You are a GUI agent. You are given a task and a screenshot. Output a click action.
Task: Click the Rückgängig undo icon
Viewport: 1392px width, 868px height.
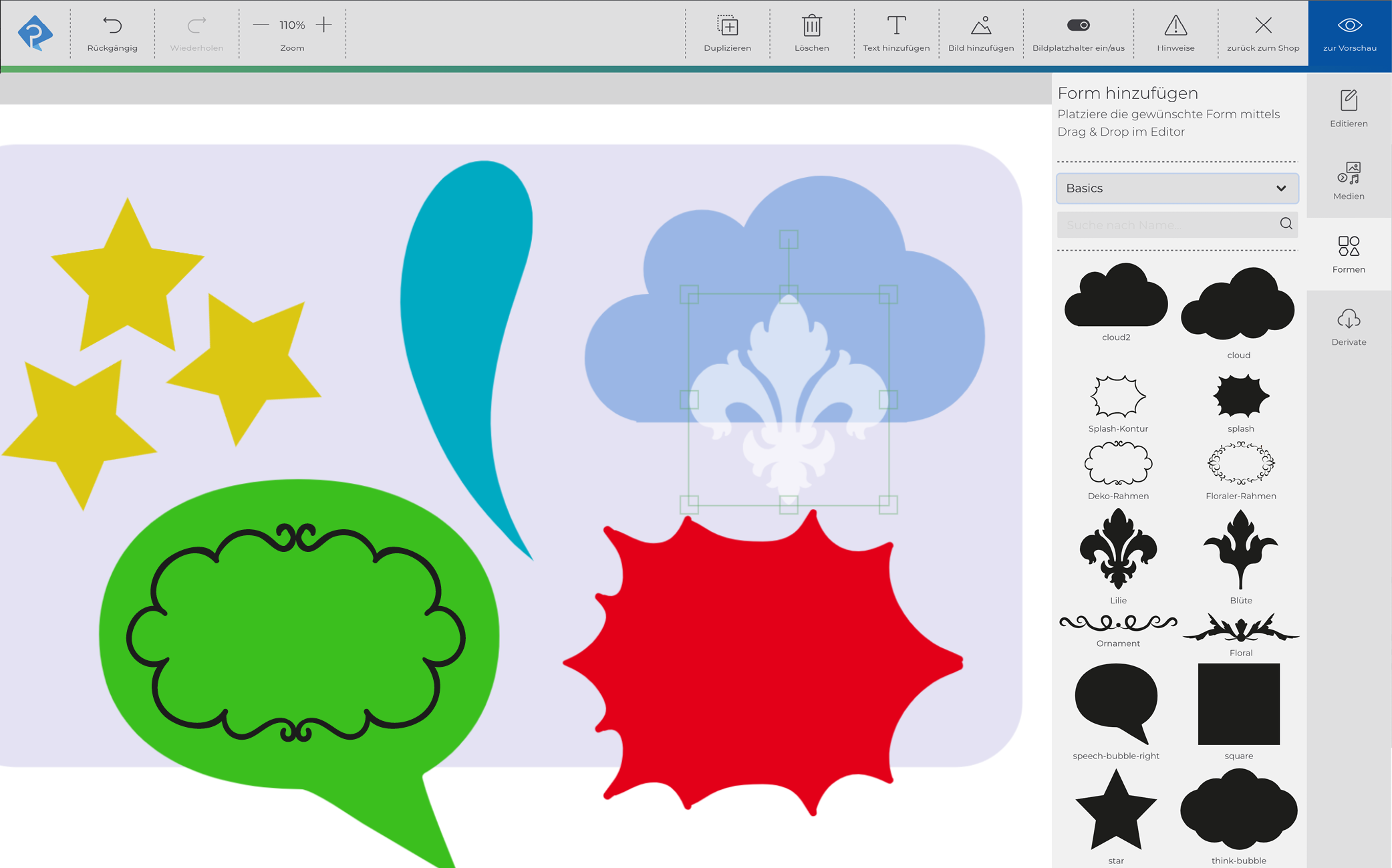coord(112,26)
